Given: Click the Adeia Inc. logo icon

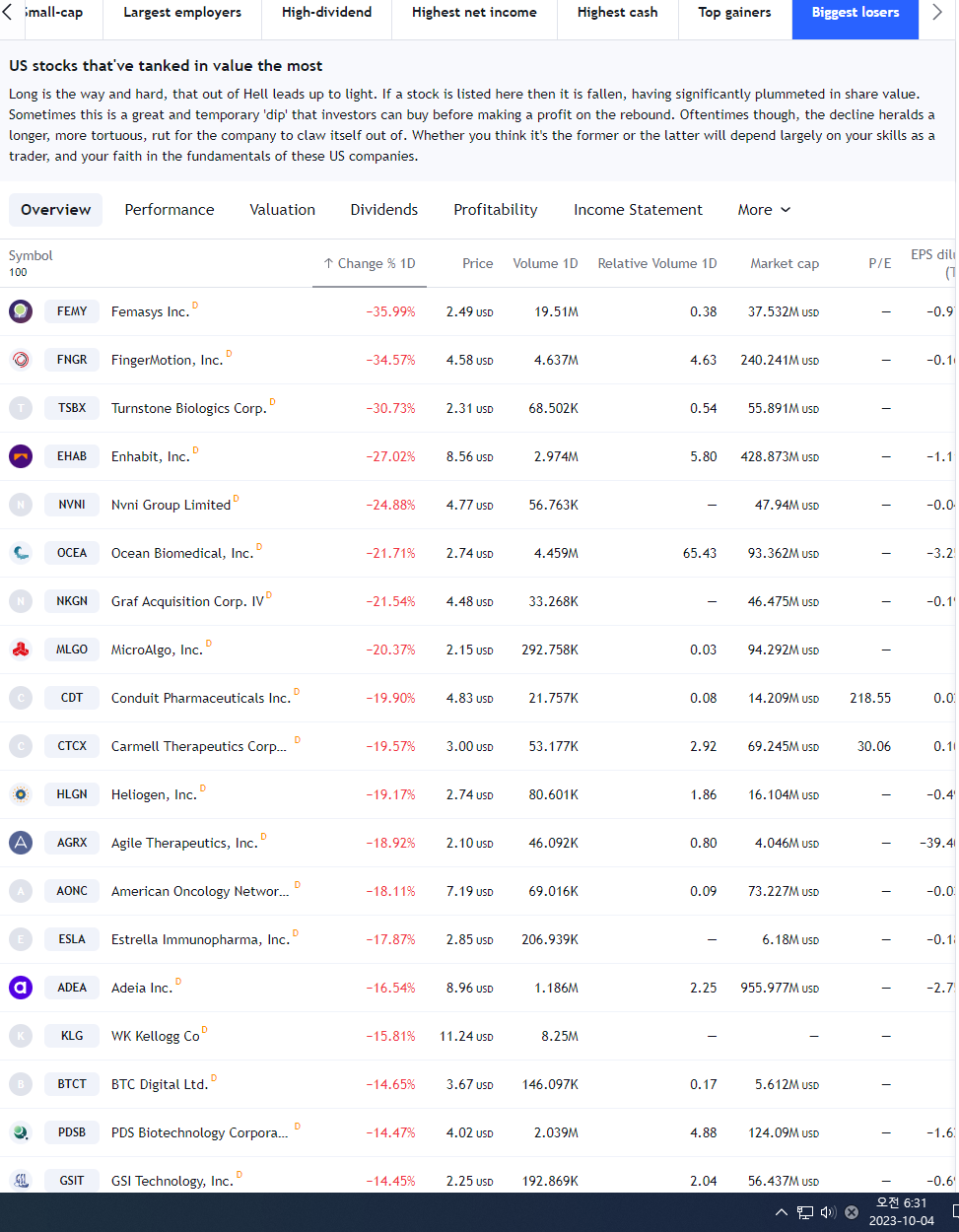Looking at the screenshot, I should pos(21,988).
